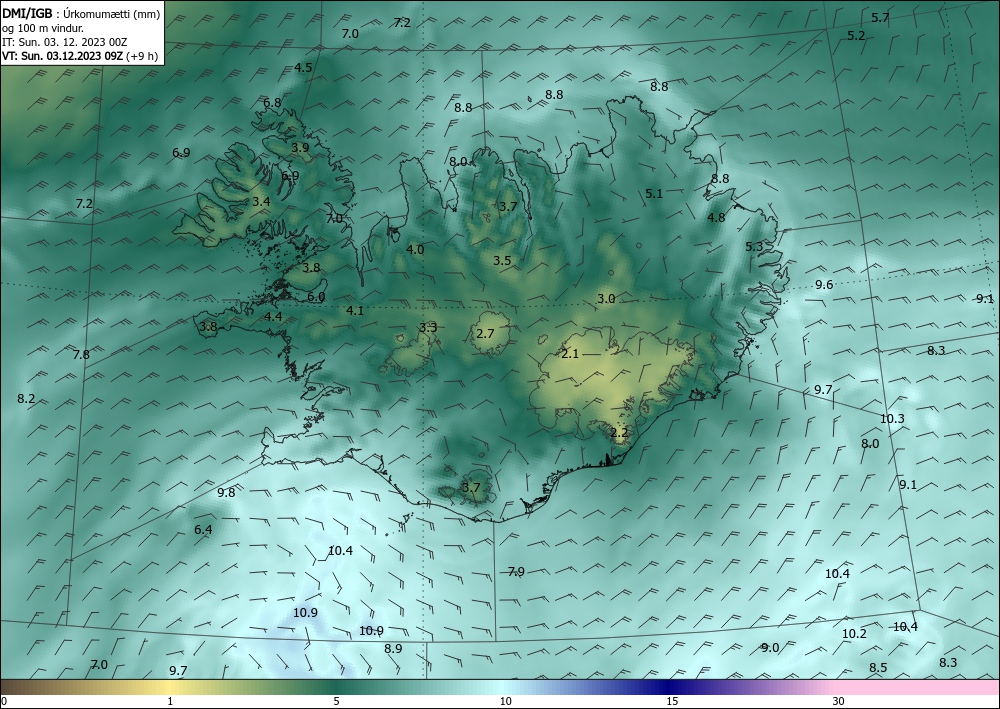Click the 7.8 value label

82,354
